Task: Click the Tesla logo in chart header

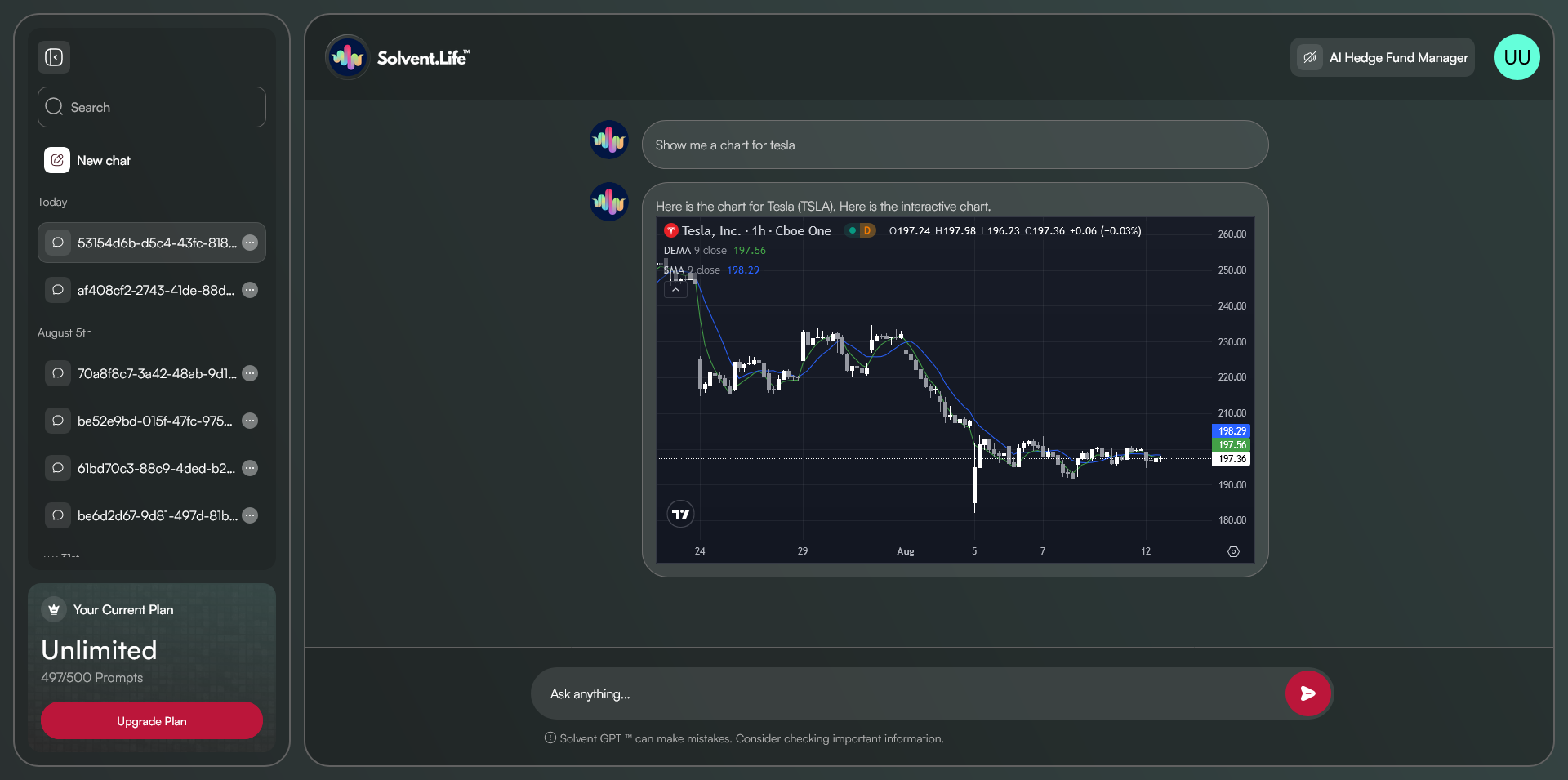Action: click(671, 231)
